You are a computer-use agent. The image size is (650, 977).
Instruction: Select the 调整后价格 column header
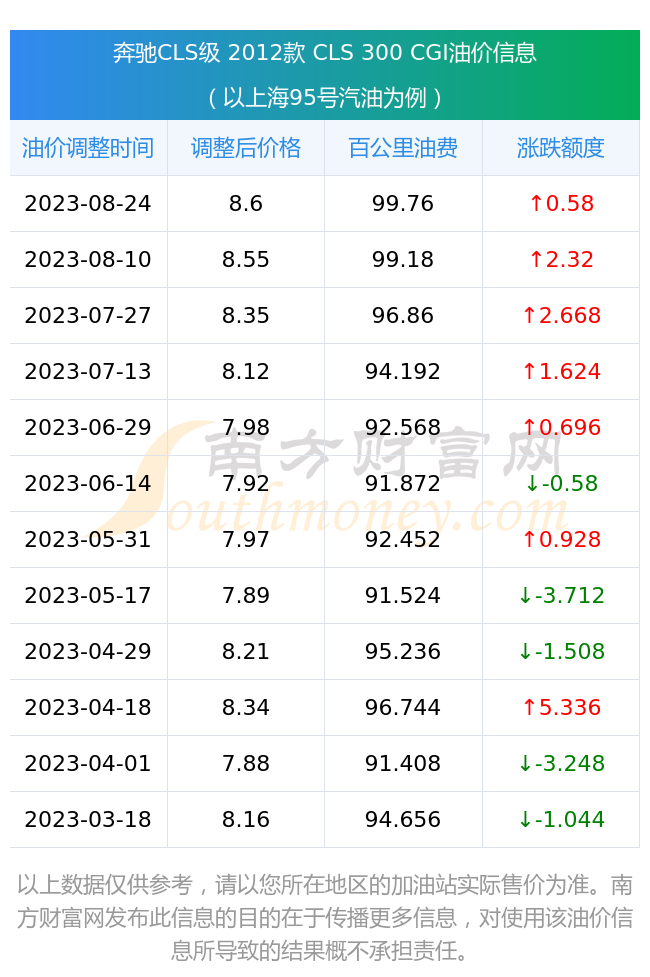(x=246, y=148)
